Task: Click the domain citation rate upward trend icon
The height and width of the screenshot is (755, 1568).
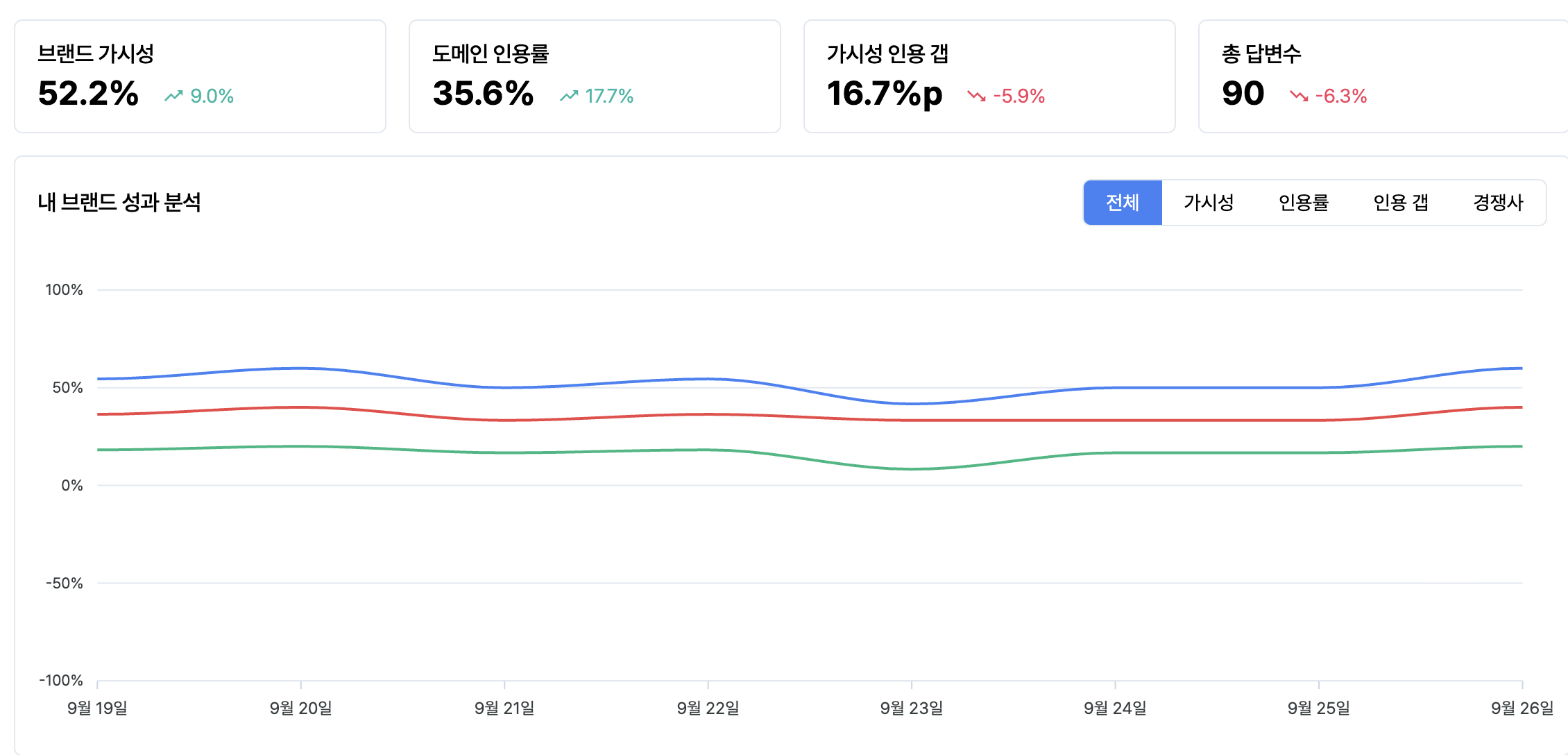Action: point(569,96)
